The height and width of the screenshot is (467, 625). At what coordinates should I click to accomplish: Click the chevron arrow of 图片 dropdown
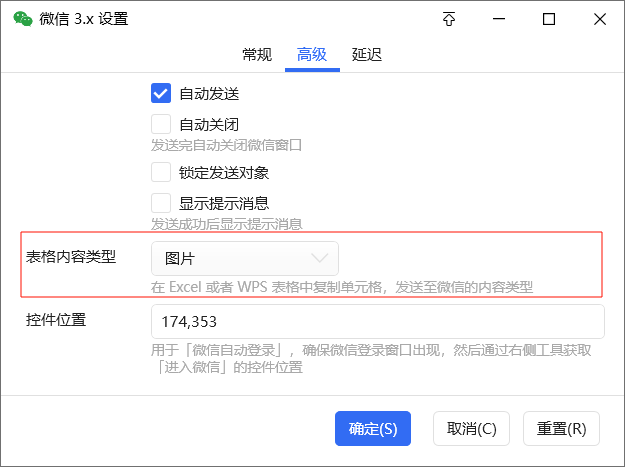(320, 258)
